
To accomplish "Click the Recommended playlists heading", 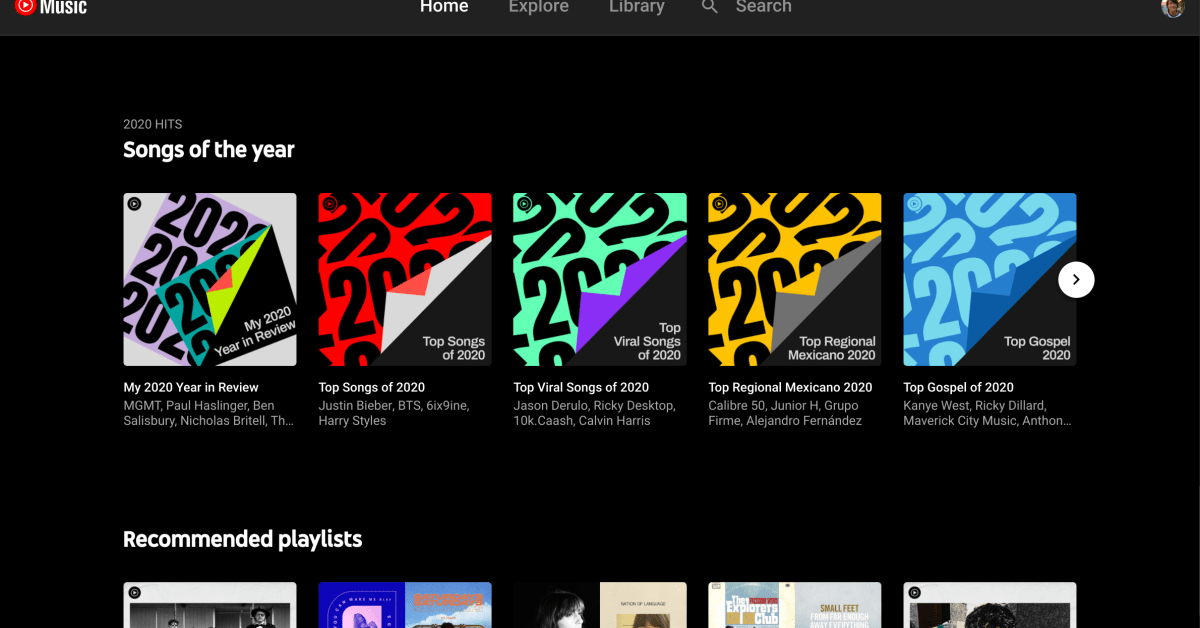I will pos(243,539).
